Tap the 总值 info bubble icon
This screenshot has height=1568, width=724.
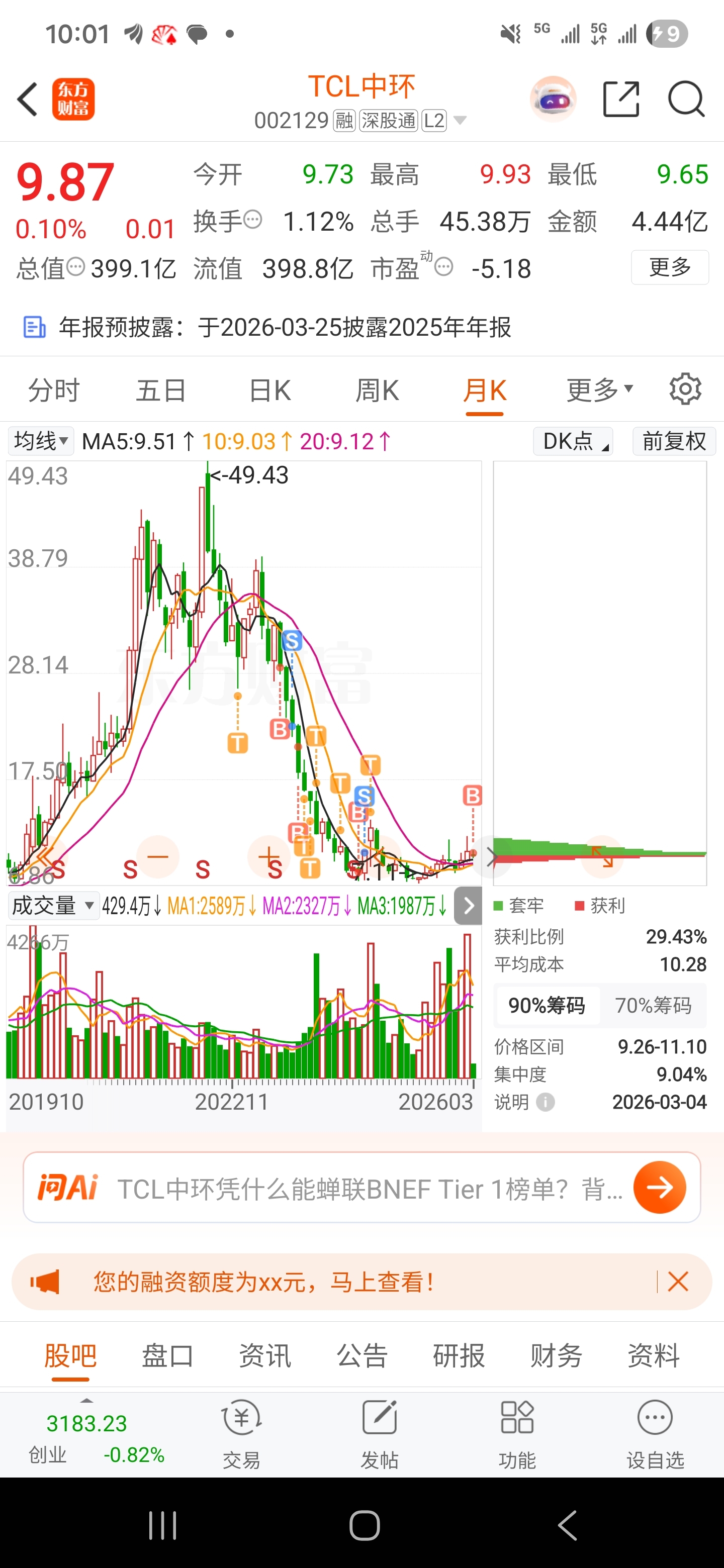(x=75, y=266)
